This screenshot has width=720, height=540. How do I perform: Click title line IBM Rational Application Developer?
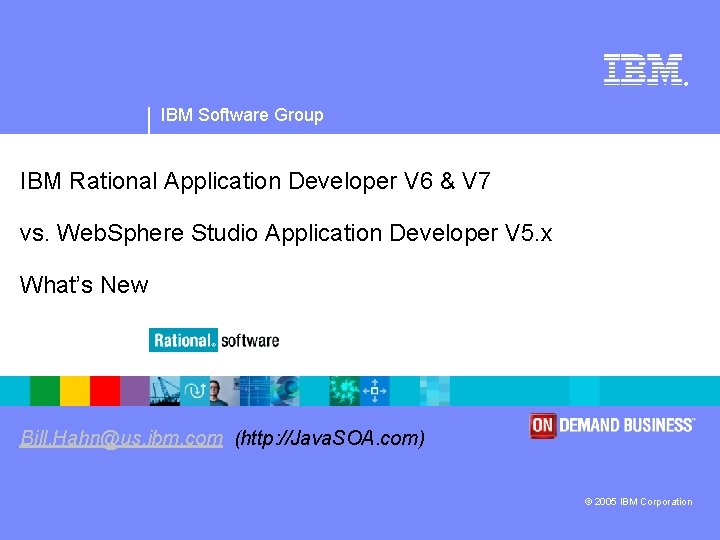coord(255,181)
